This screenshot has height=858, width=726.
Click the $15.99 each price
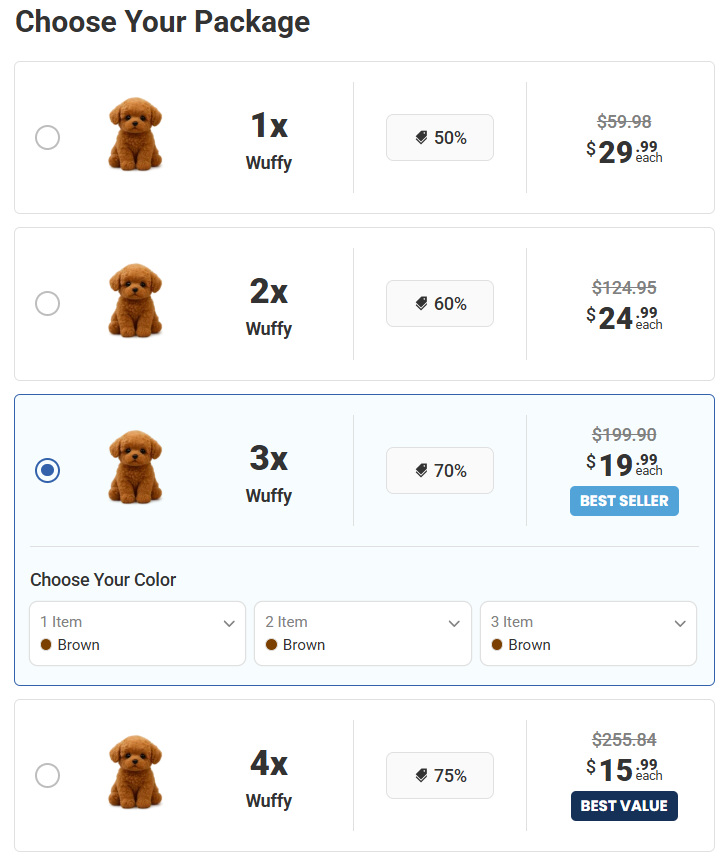click(624, 769)
